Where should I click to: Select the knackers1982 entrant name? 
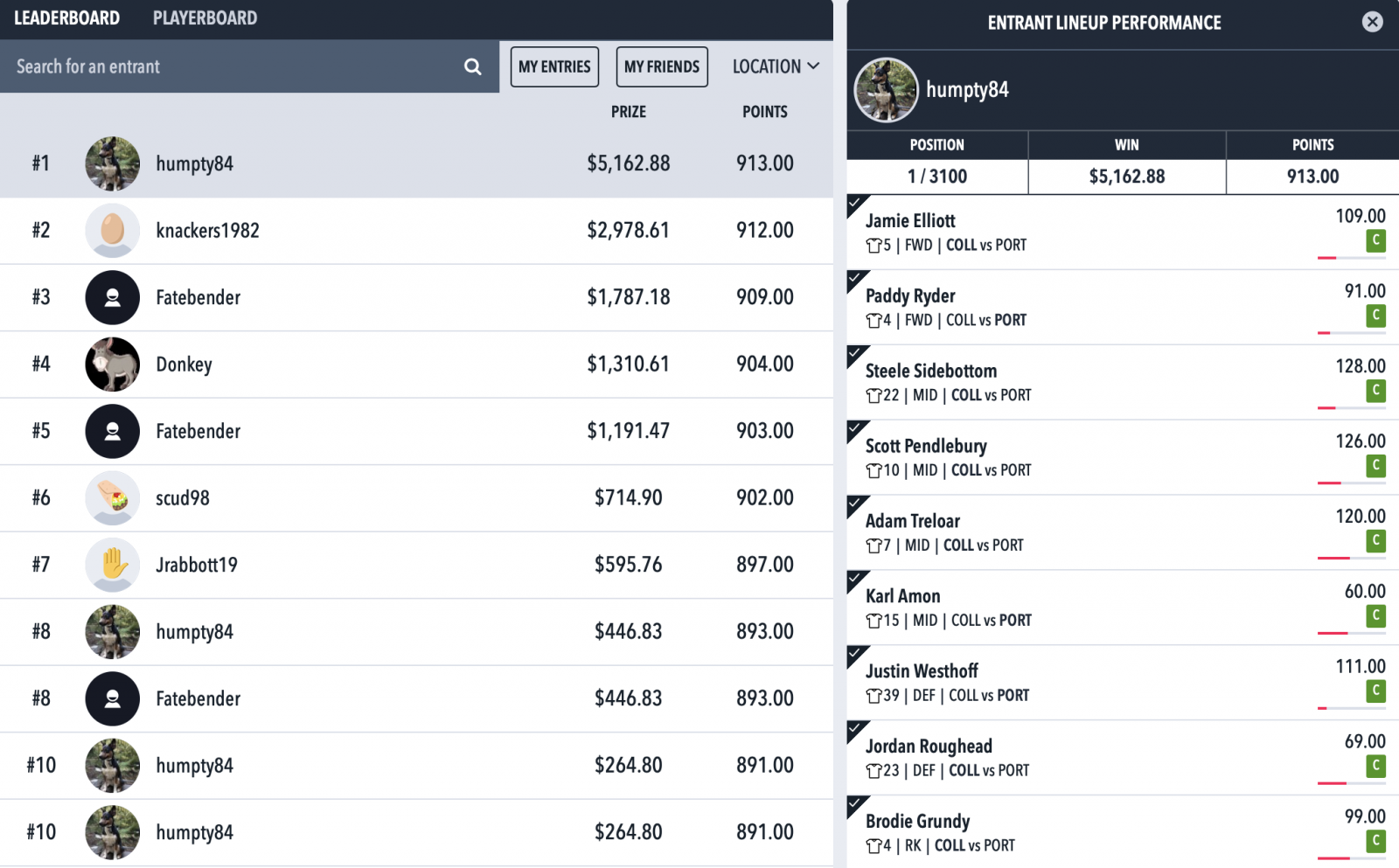pyautogui.click(x=207, y=231)
